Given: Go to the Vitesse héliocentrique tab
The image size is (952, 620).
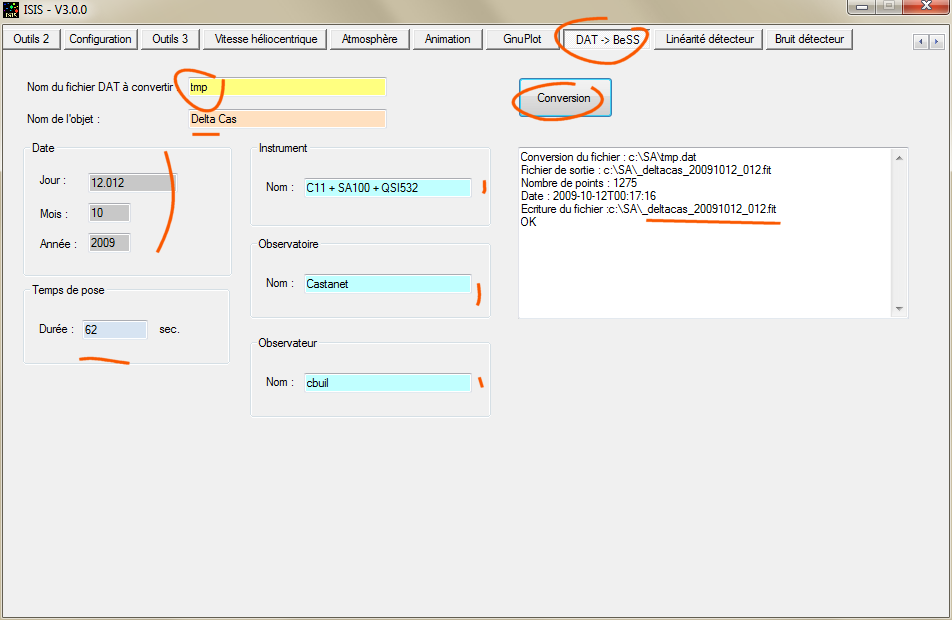Looking at the screenshot, I should pos(266,39).
